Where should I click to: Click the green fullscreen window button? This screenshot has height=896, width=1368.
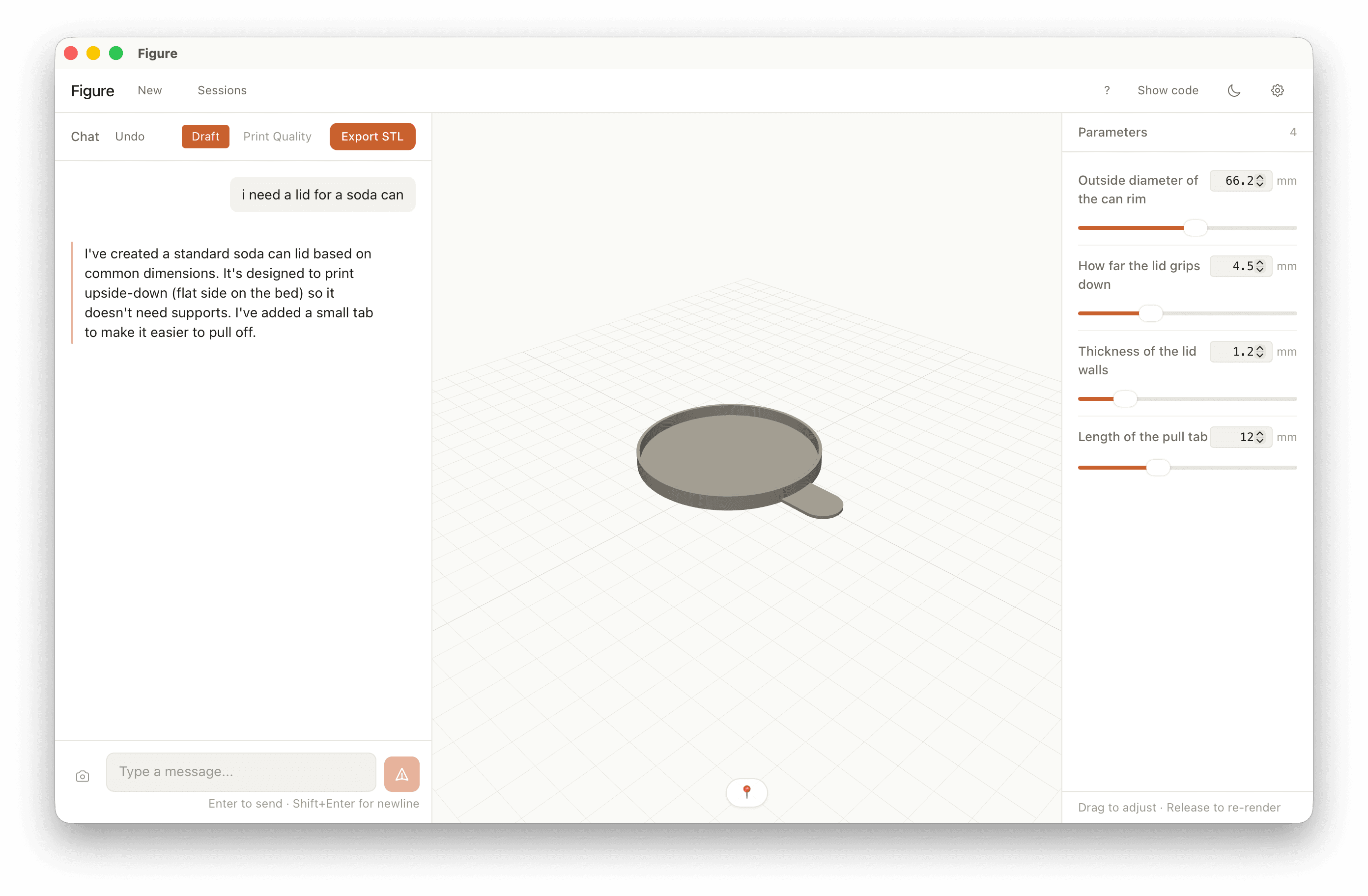click(116, 54)
